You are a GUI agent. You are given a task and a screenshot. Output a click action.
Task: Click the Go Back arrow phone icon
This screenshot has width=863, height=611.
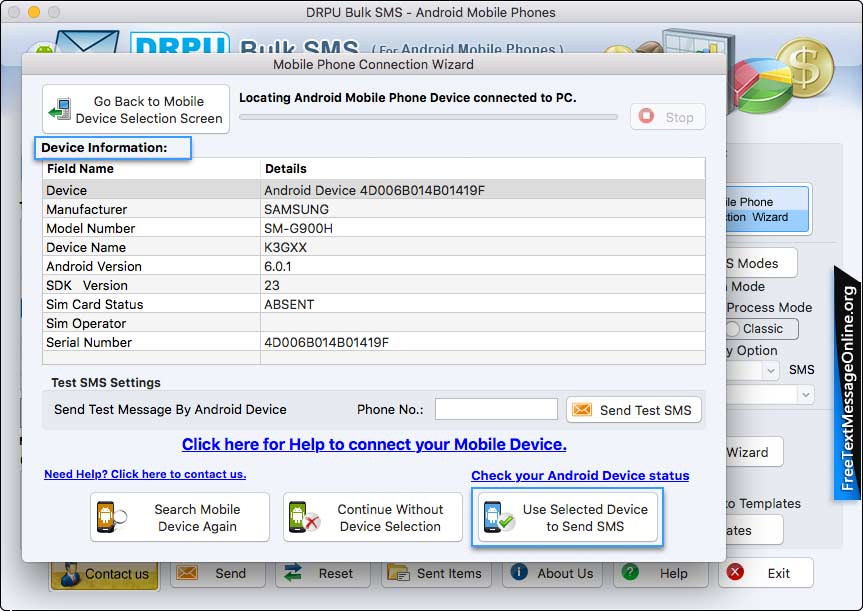click(59, 110)
